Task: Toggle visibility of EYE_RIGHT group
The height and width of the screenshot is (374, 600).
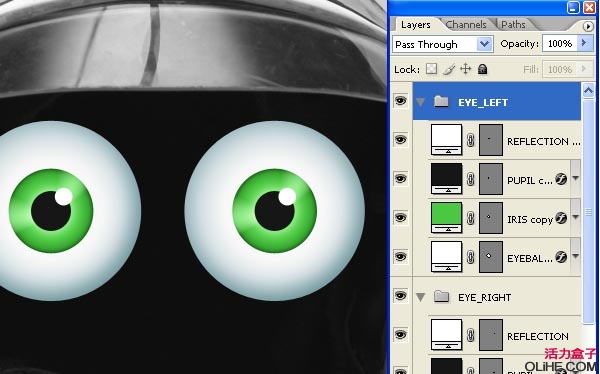Action: coord(401,296)
